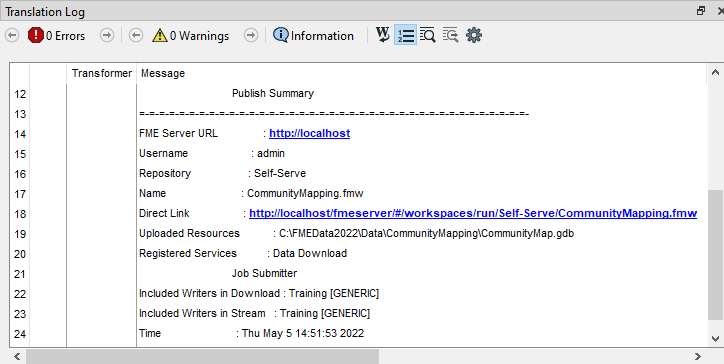Select the 'Included Writers in Stream' line
This screenshot has height=364, width=724.
254,314
